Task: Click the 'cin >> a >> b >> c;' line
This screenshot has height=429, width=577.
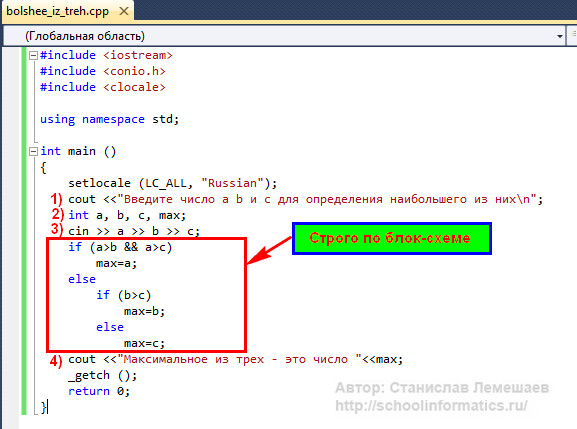Action: click(x=134, y=231)
